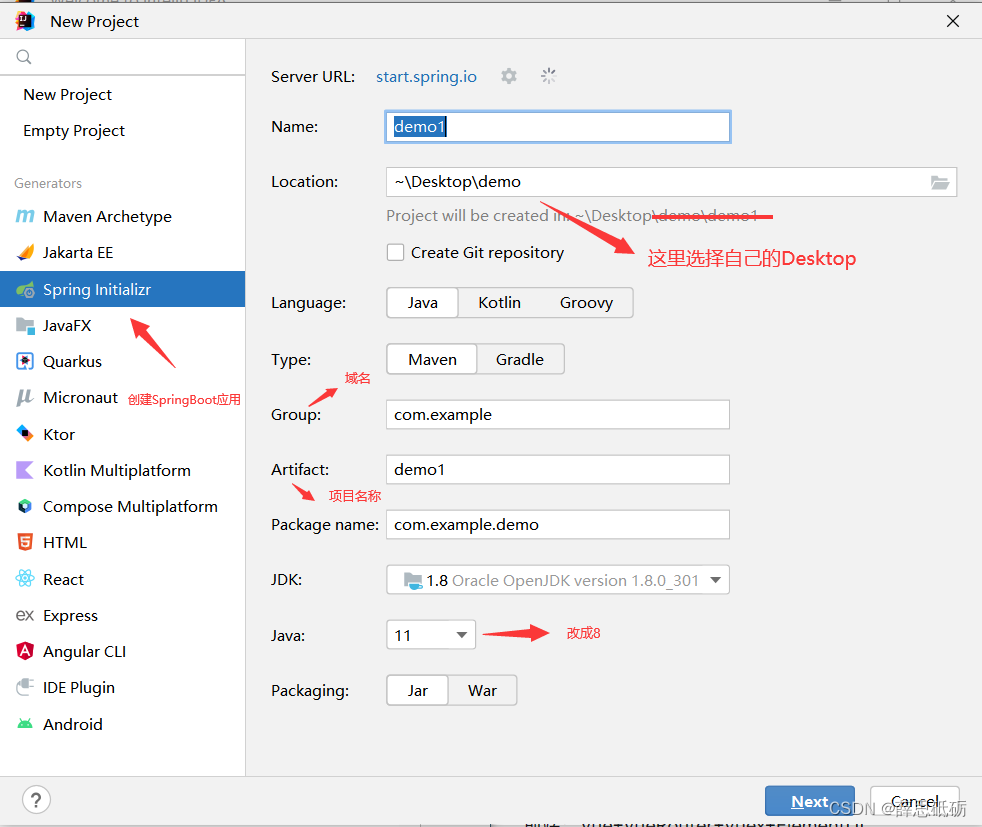Select Compose Multiplatform label
The height and width of the screenshot is (827, 982).
(x=130, y=506)
